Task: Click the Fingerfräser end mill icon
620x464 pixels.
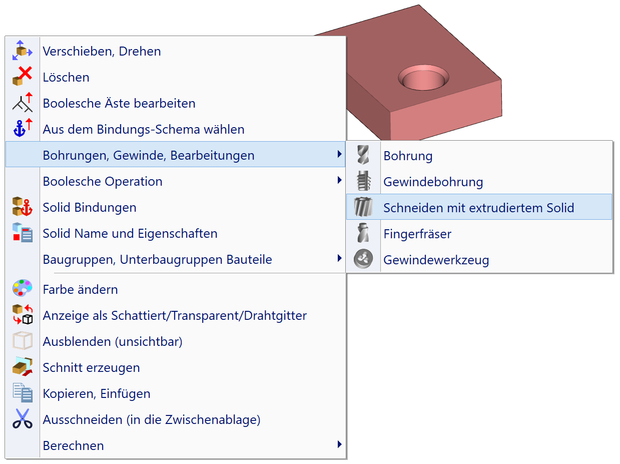Action: pos(363,234)
